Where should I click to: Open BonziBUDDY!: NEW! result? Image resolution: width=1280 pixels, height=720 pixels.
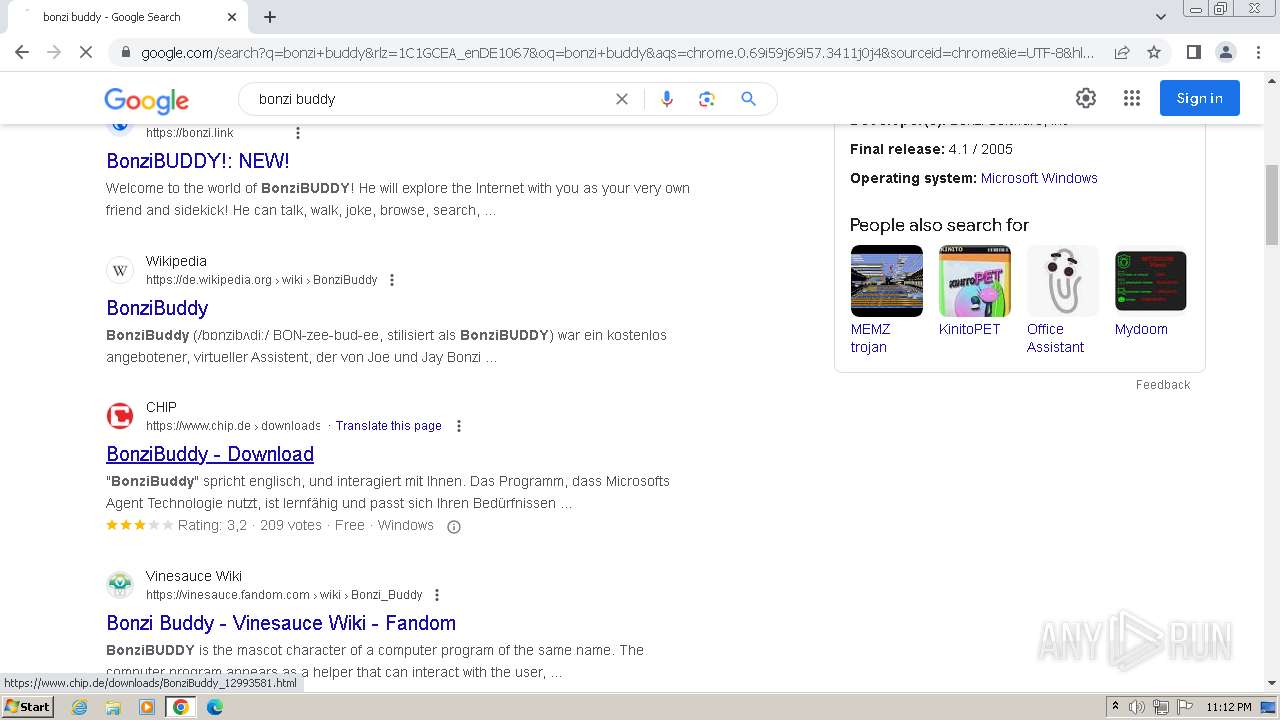tap(198, 161)
